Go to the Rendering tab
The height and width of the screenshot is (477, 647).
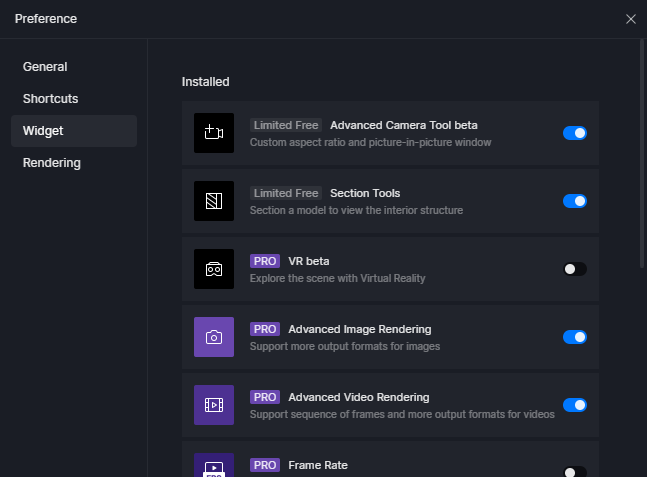(74, 163)
